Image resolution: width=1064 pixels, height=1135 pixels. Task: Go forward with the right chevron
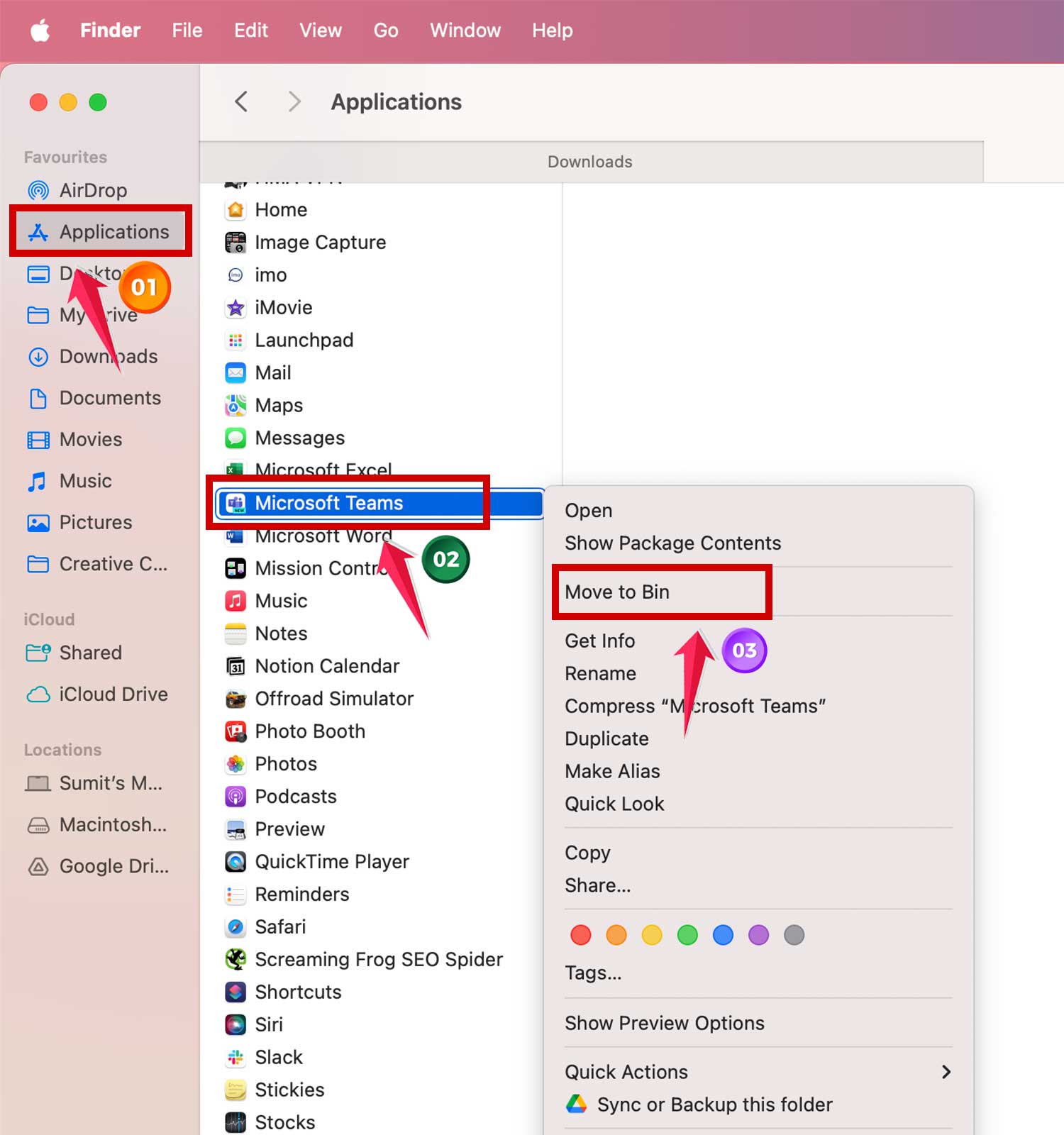coord(294,101)
